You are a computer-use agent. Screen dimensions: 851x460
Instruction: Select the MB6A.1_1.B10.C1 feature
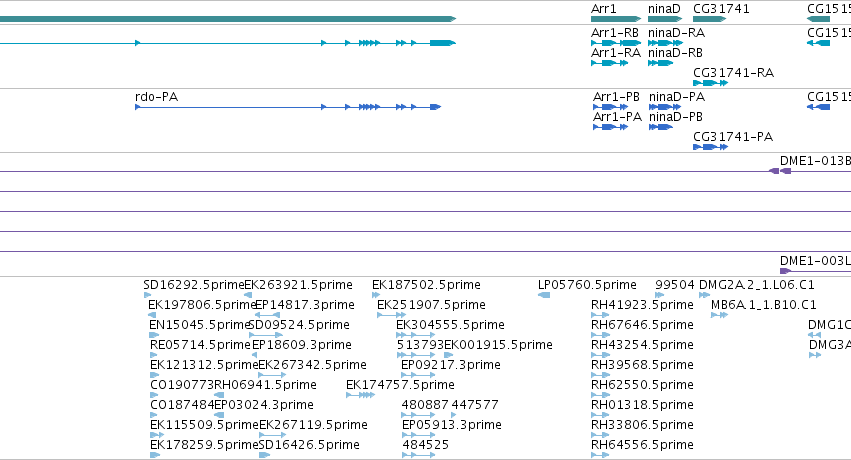pyautogui.click(x=764, y=305)
